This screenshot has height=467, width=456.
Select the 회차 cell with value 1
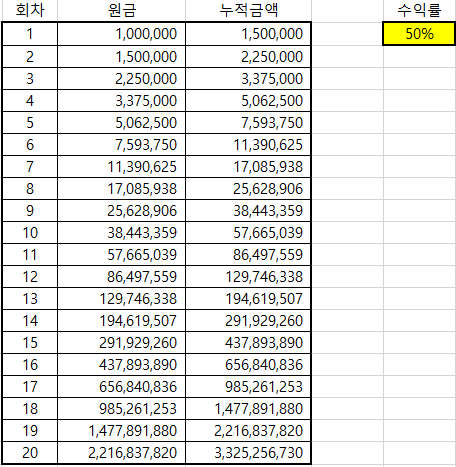30,34
